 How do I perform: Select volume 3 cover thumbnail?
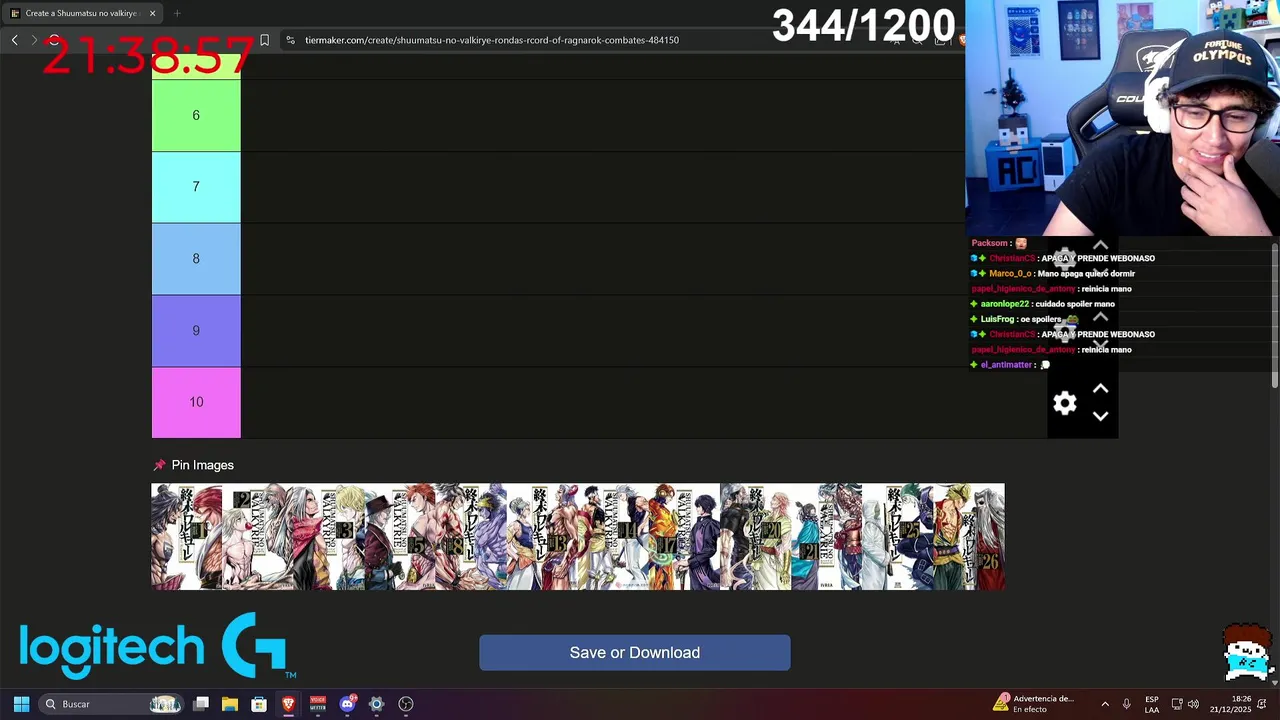328,537
